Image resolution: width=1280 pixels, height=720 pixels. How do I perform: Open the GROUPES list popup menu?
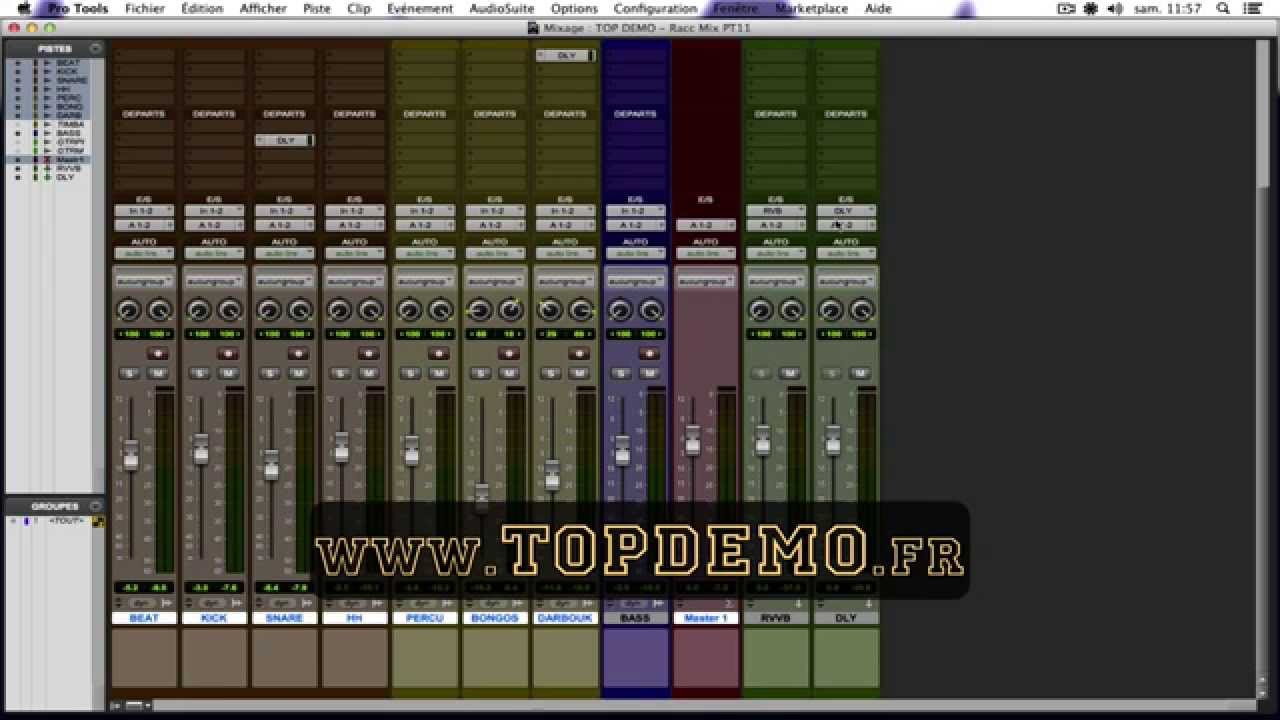[95, 506]
